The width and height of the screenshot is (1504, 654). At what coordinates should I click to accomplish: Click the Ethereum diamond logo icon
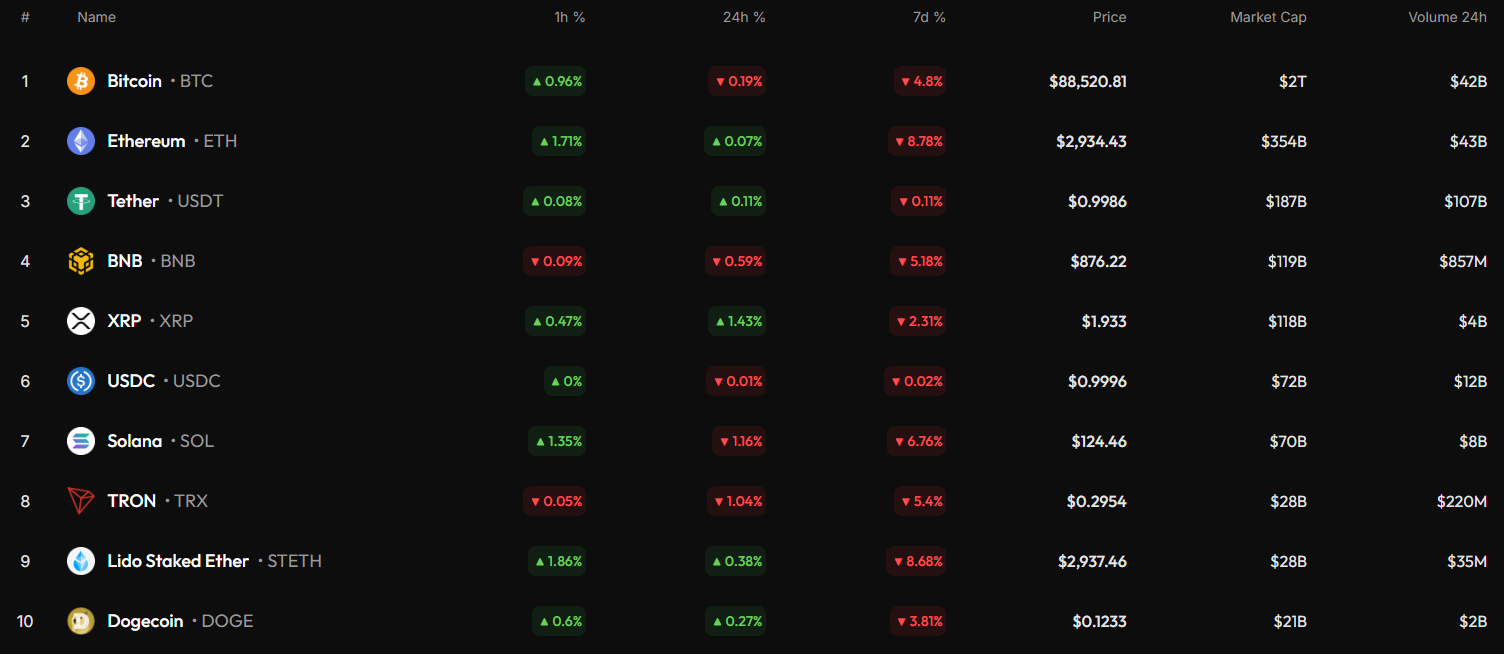tap(81, 141)
